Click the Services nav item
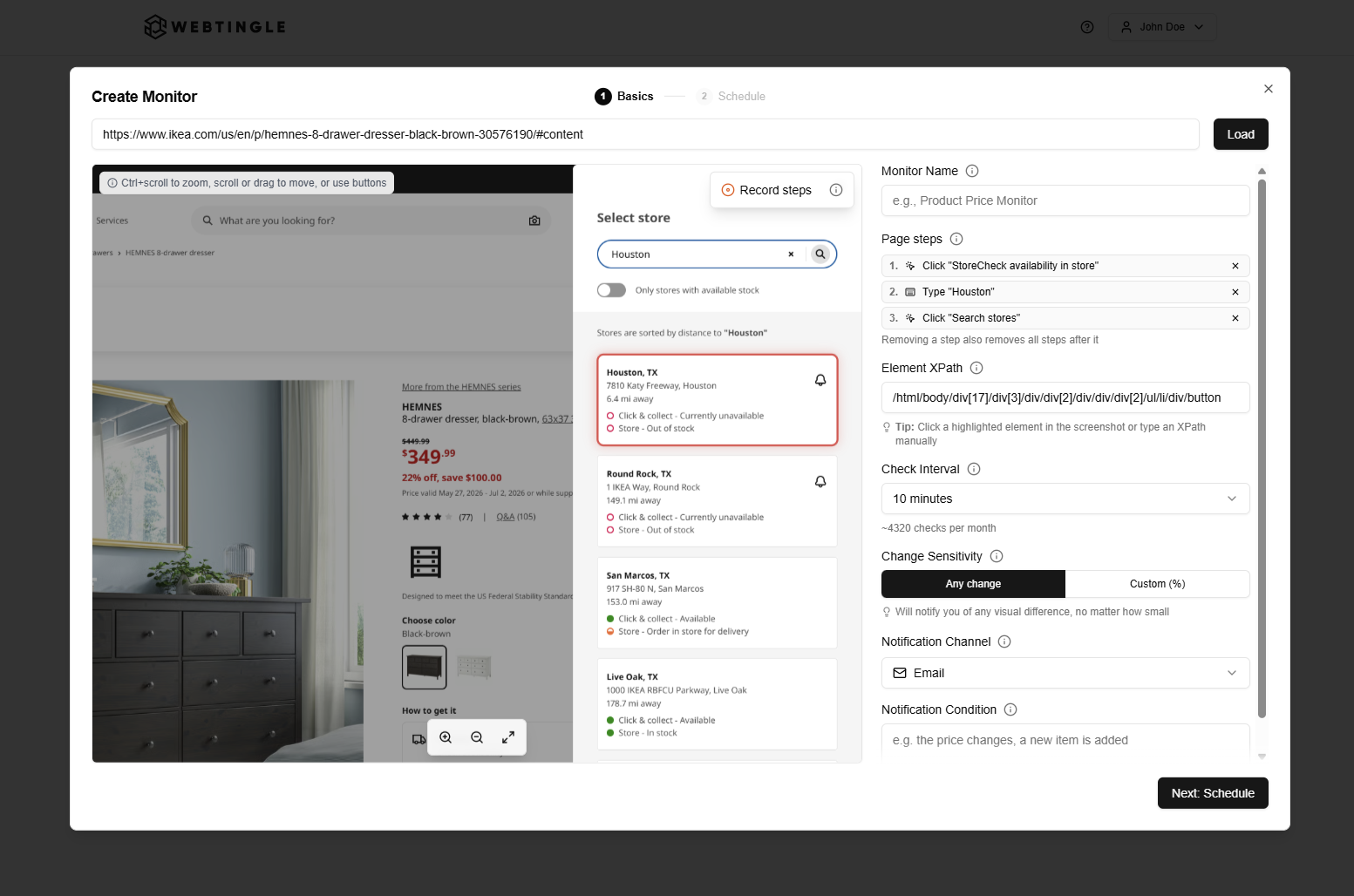 (112, 221)
